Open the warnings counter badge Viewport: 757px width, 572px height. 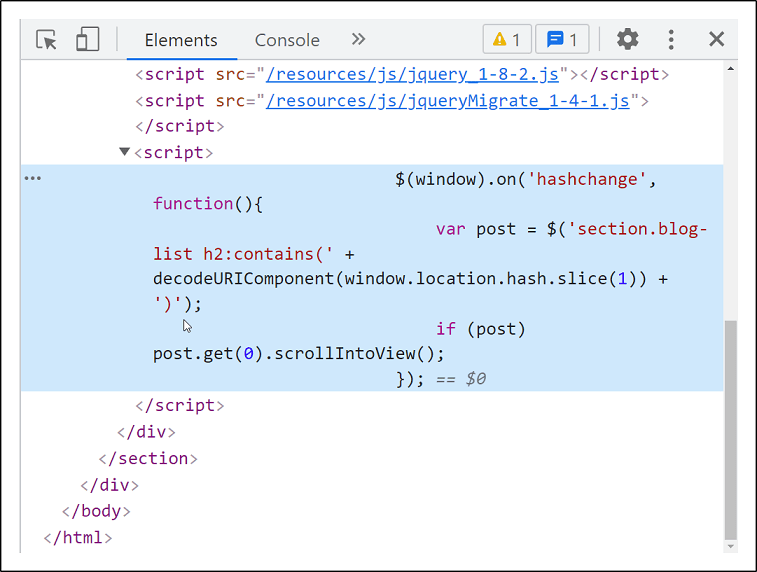(x=507, y=39)
